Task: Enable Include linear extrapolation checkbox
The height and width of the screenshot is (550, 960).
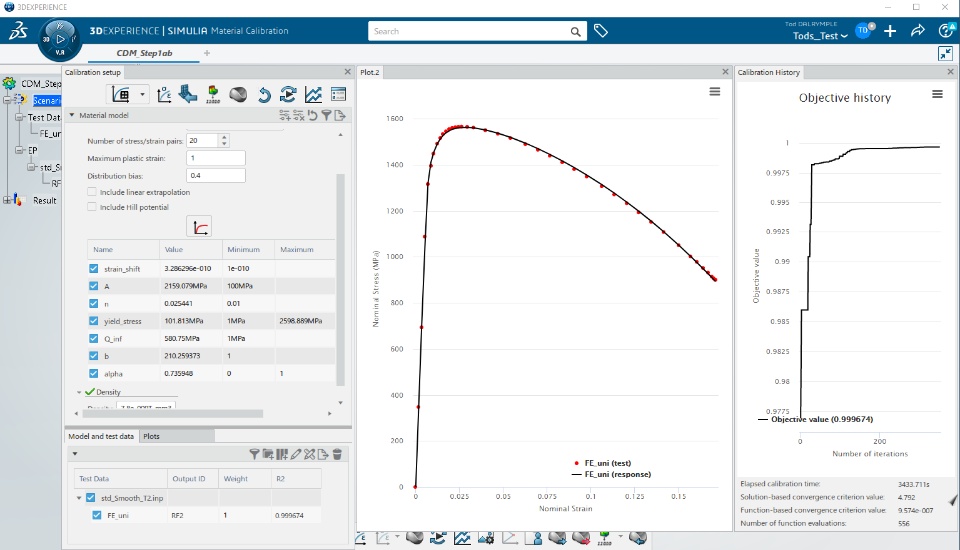Action: tap(92, 192)
